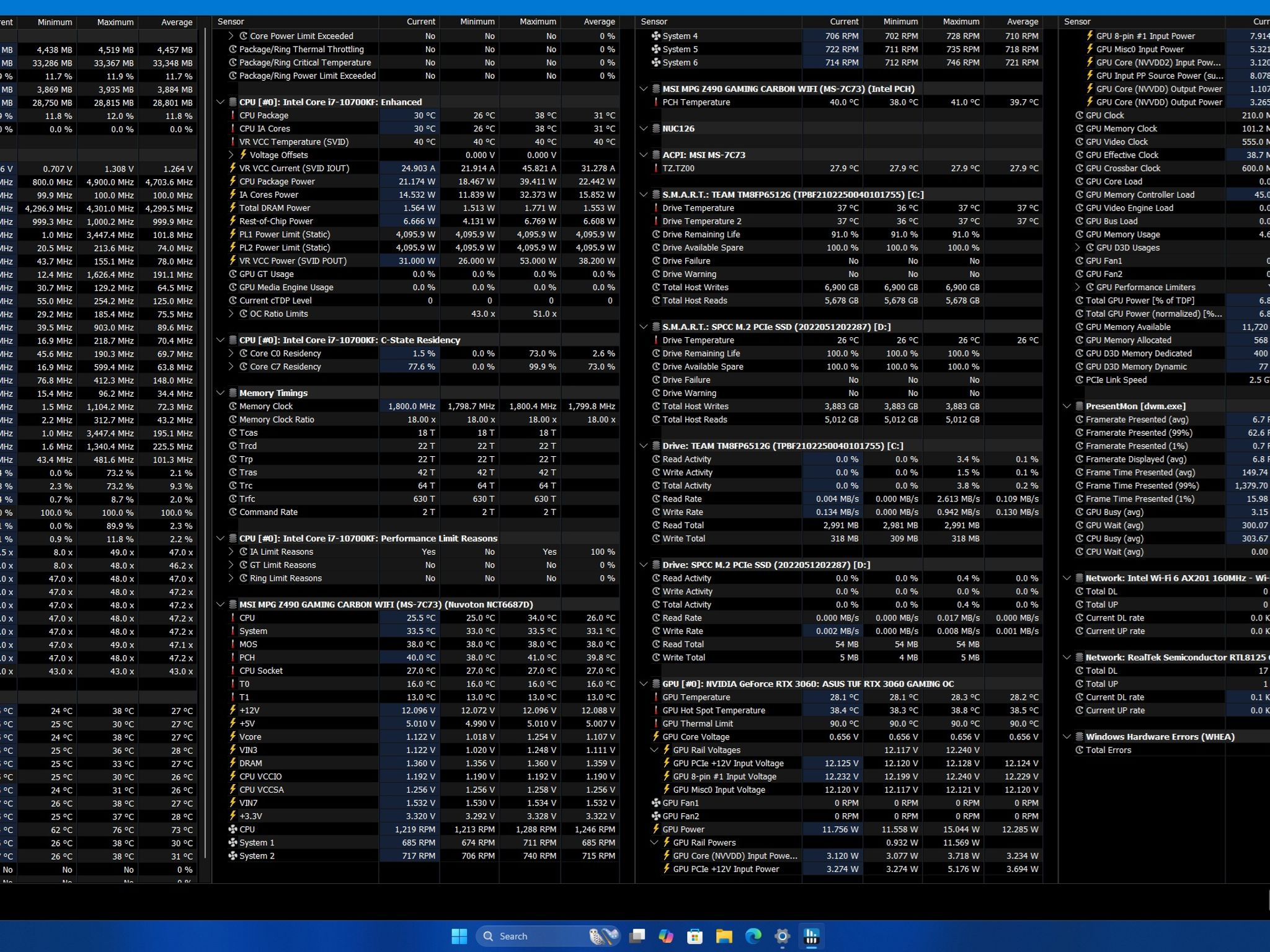1270x952 pixels.
Task: Select the PL1 Power Limit (Static) row
Action: [417, 234]
